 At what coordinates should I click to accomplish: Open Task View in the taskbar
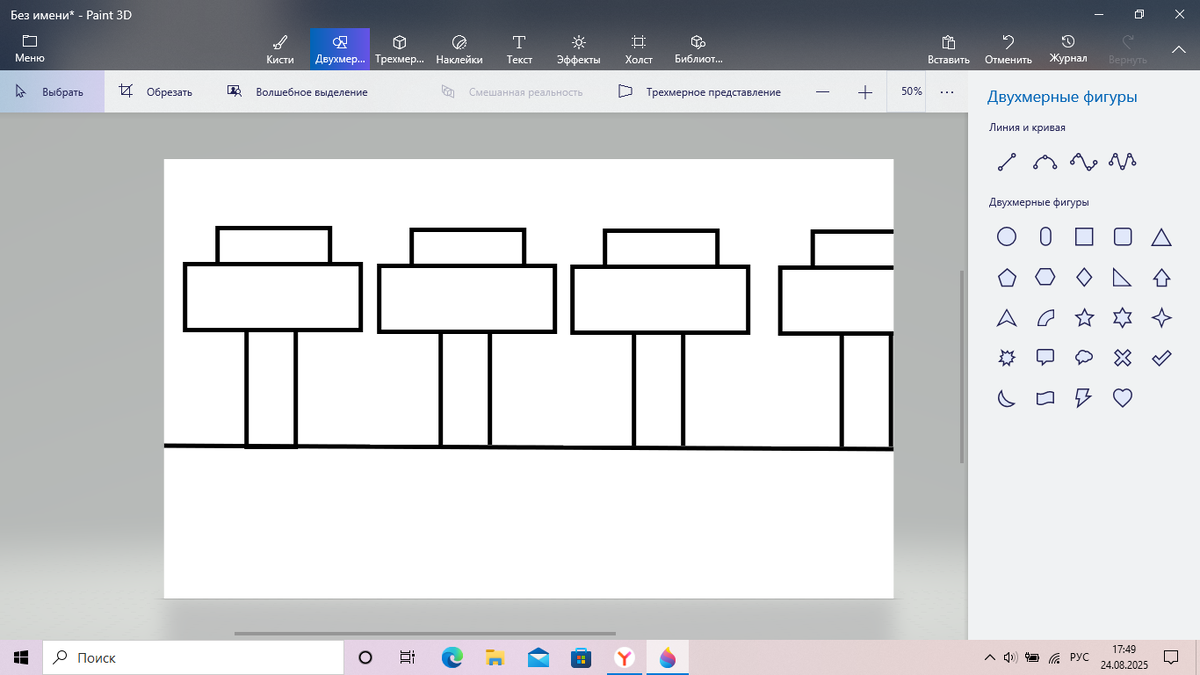(407, 657)
